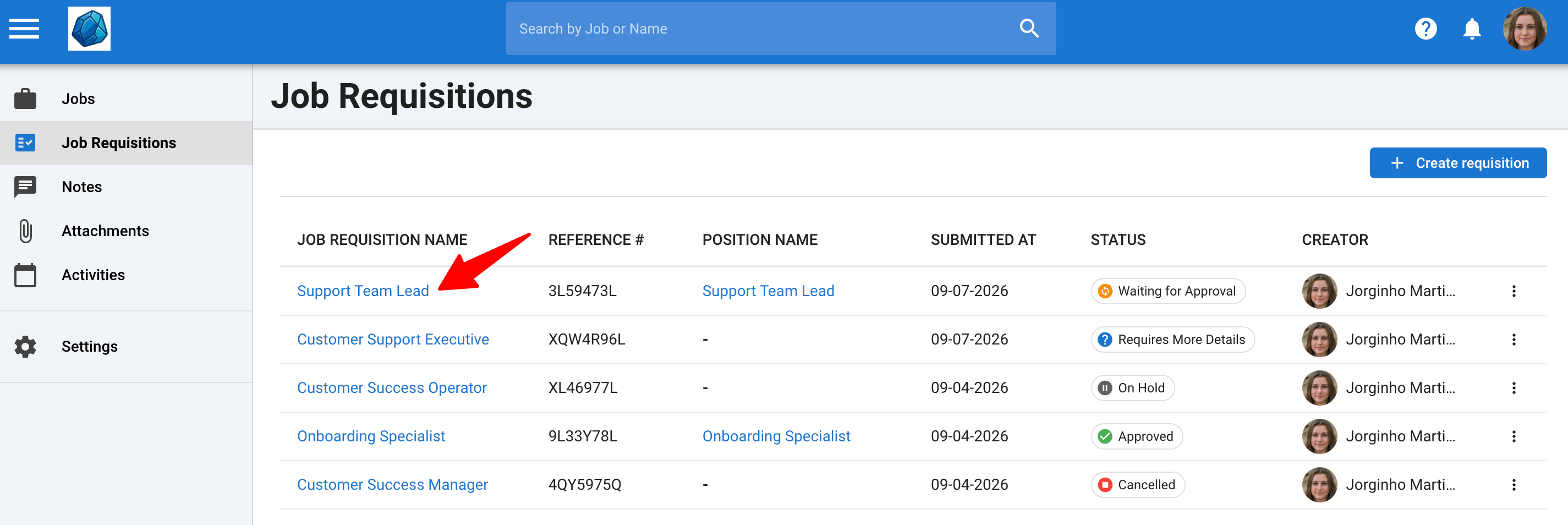Open the Onboarding Specialist requisition name link
1568x525 pixels.
(x=371, y=436)
